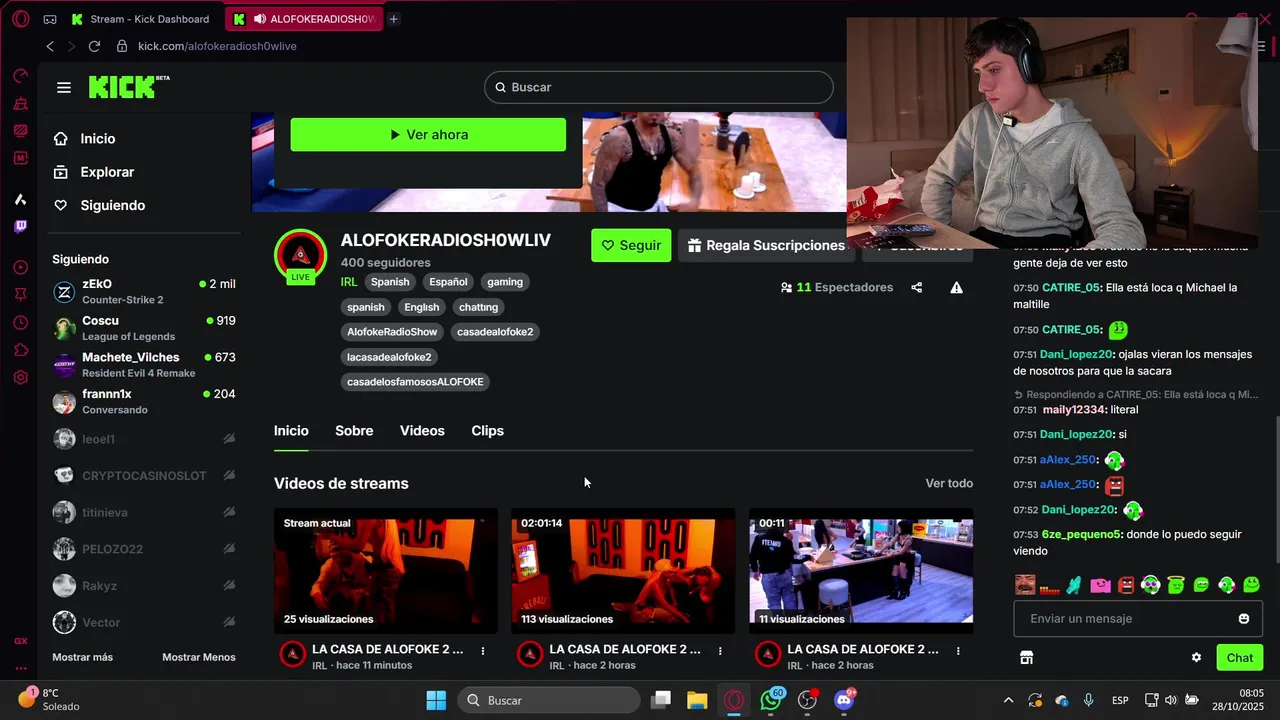This screenshot has height=720, width=1280.
Task: Switch to the Clips tab
Action: point(487,431)
